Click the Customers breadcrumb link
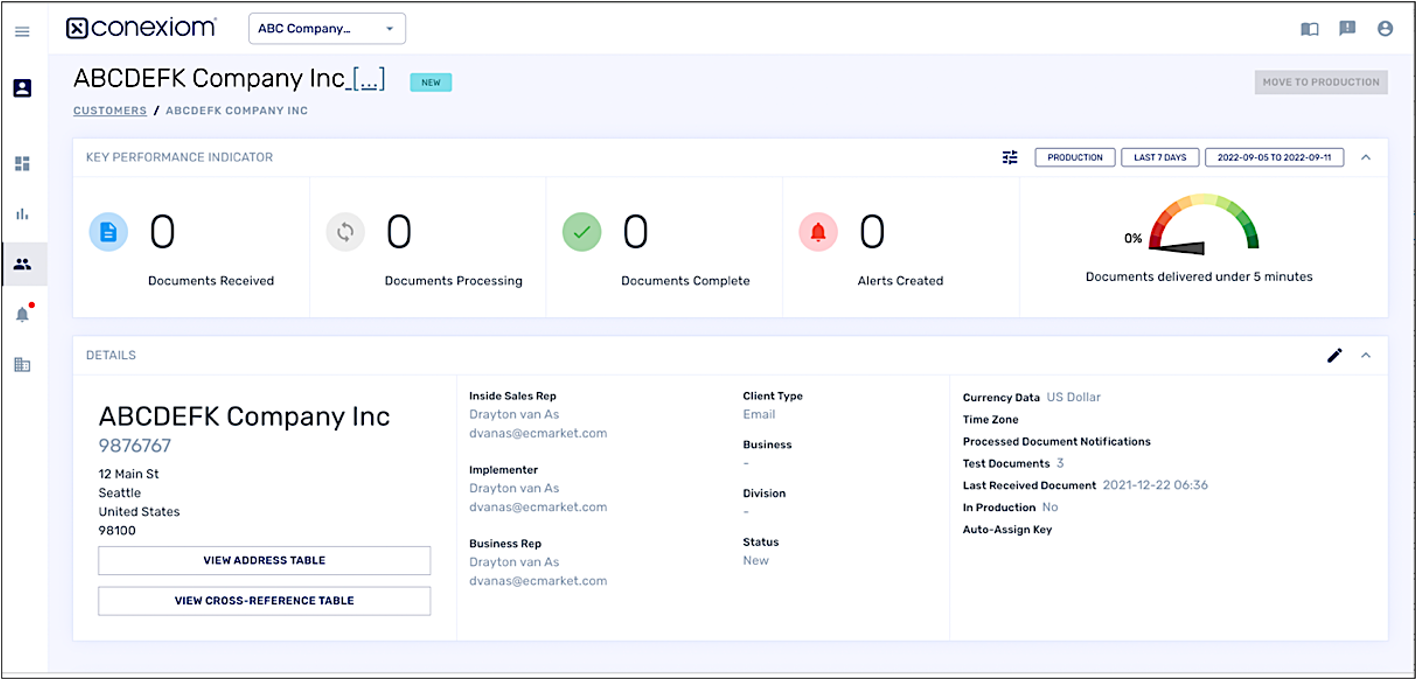Viewport: 1416px width, 680px height. (110, 111)
